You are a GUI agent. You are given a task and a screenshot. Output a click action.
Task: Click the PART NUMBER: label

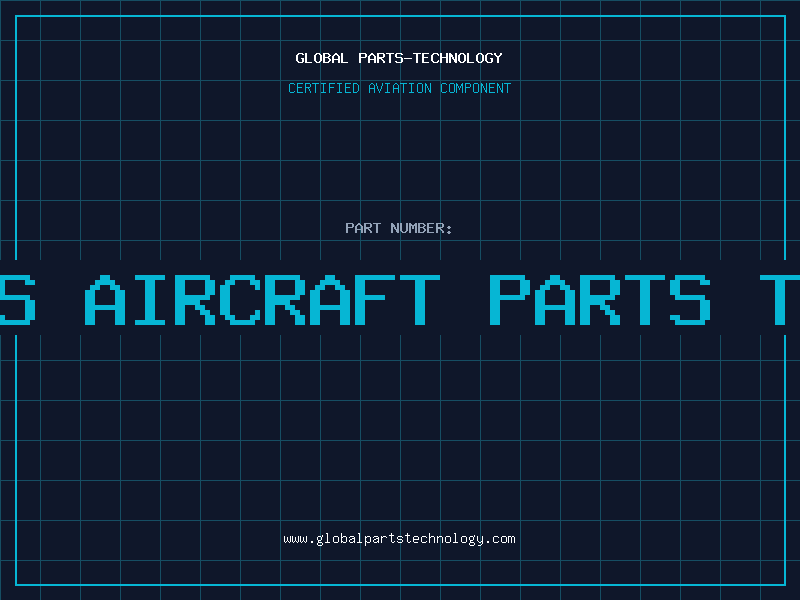coord(399,228)
